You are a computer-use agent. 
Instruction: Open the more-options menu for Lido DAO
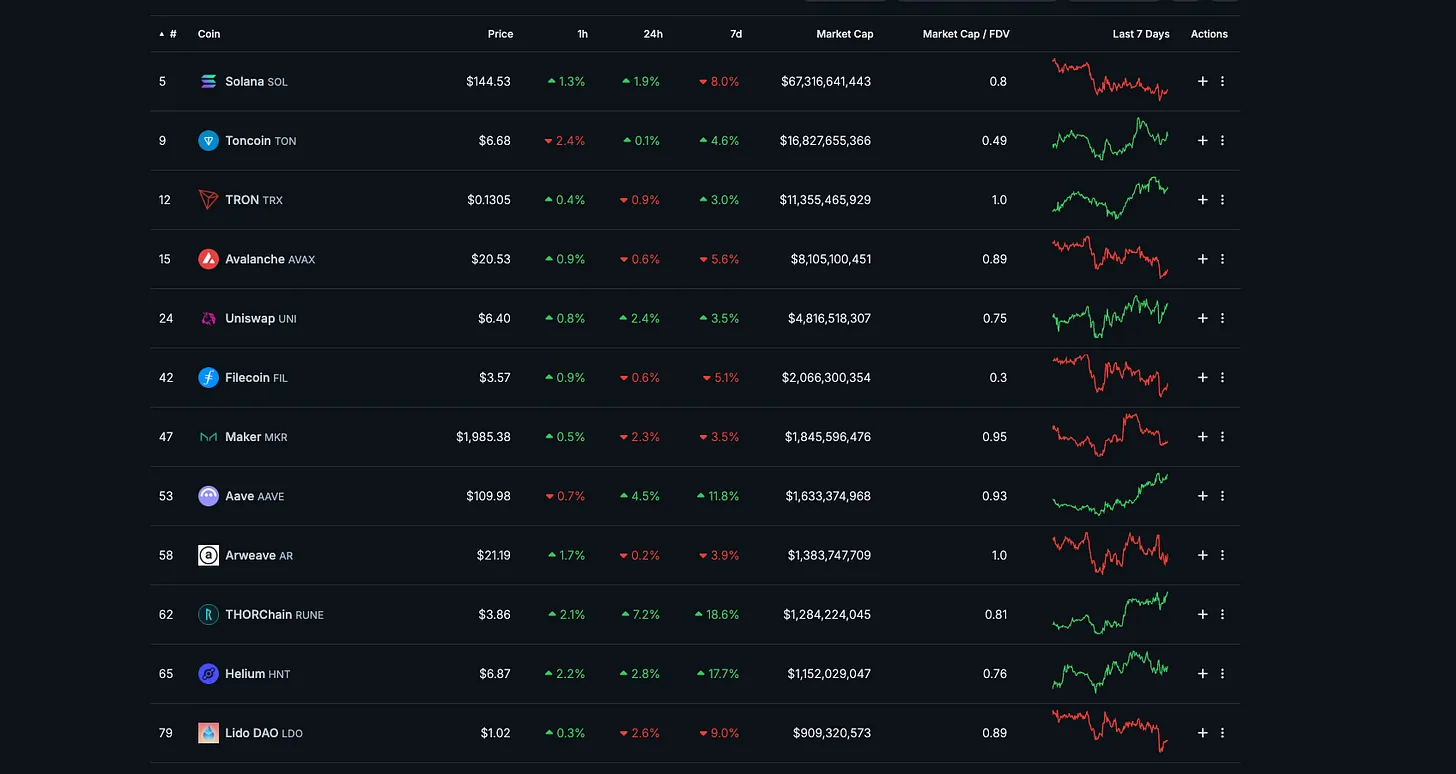1223,733
